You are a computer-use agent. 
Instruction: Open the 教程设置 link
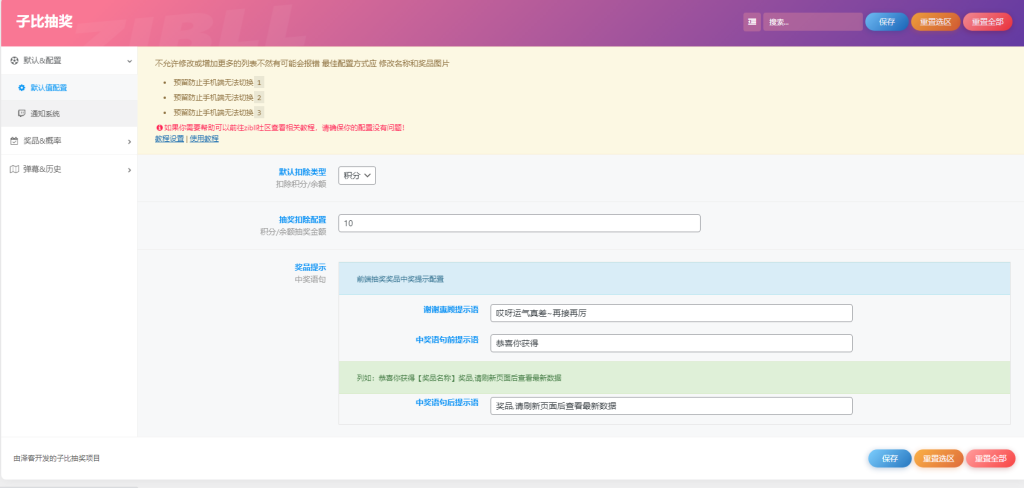point(169,138)
